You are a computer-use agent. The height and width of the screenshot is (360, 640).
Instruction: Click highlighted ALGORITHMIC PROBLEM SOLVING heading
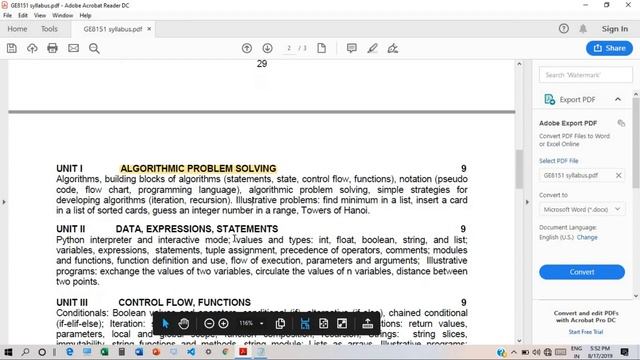[x=198, y=169]
